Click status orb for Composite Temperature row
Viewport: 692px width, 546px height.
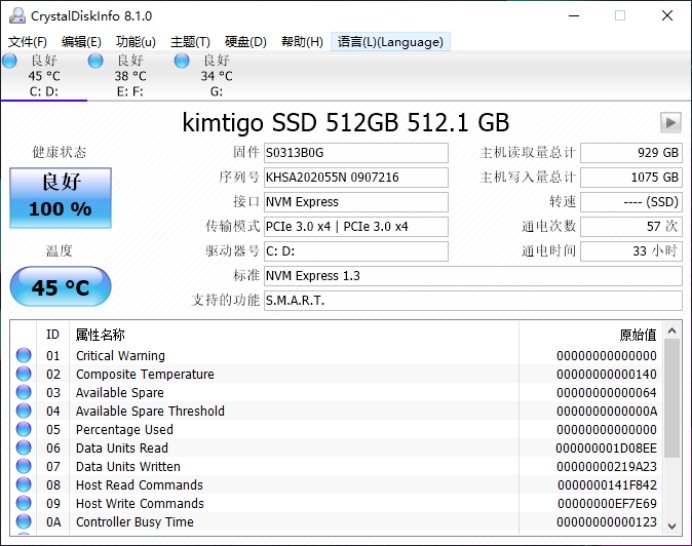pyautogui.click(x=24, y=373)
